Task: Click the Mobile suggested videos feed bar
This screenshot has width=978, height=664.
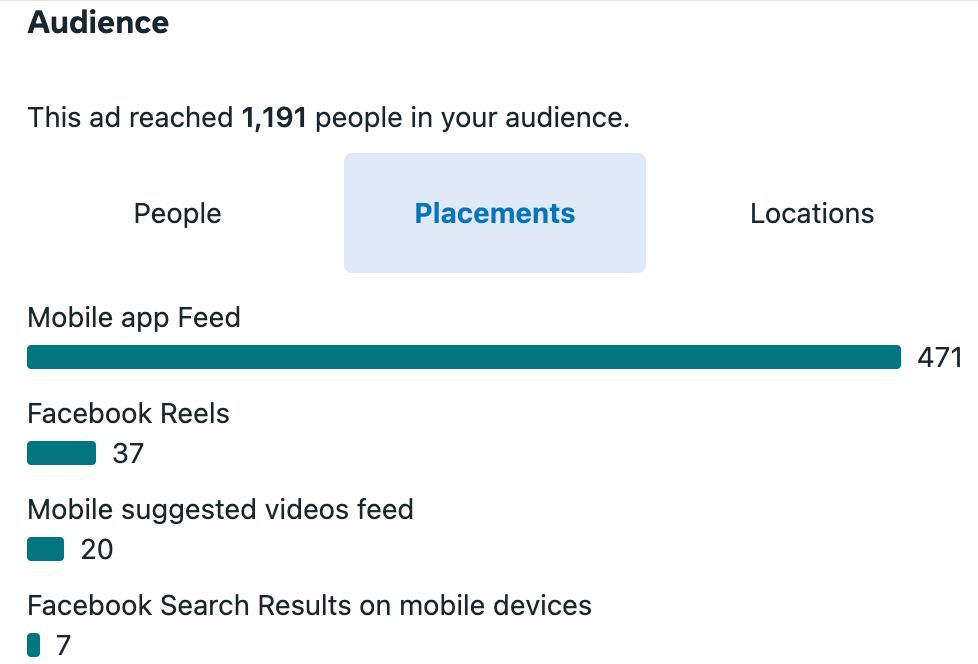Action: (x=46, y=550)
